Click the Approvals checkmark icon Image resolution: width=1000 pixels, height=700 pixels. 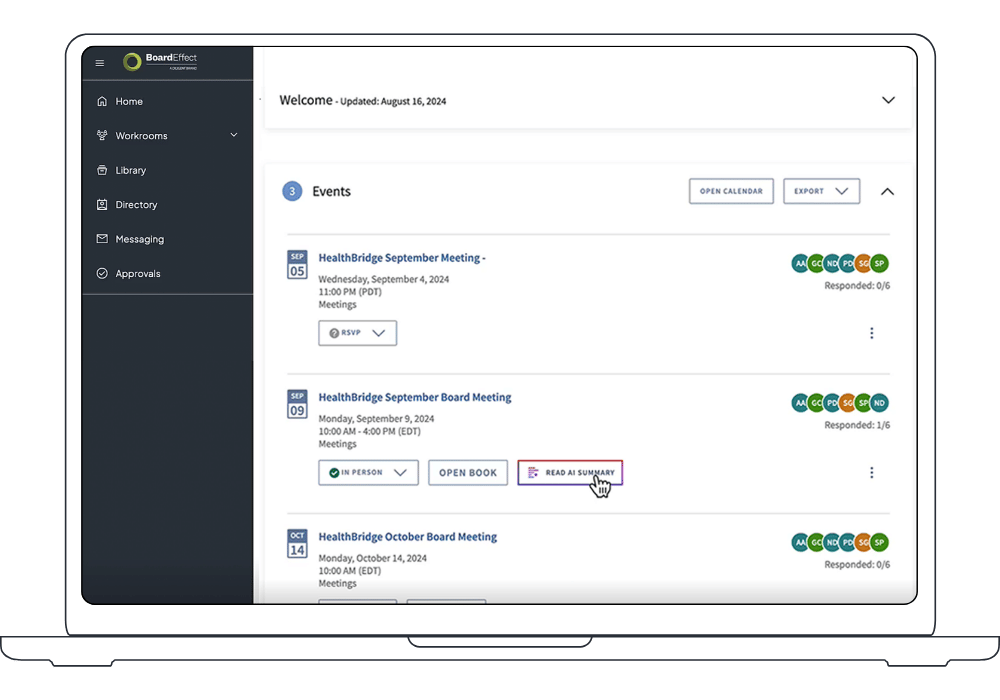[102, 273]
